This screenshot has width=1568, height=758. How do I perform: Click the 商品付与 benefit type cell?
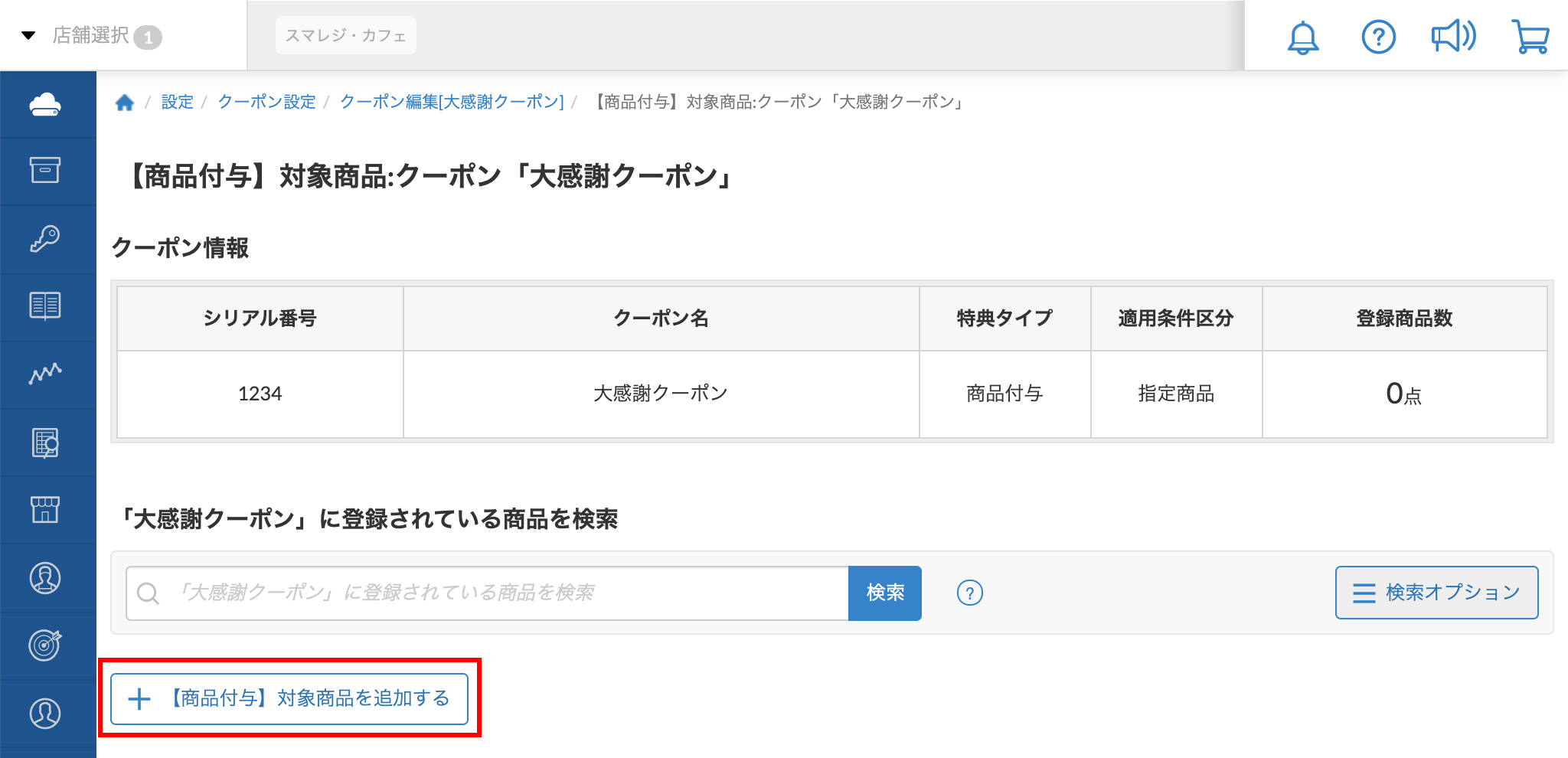point(1004,394)
